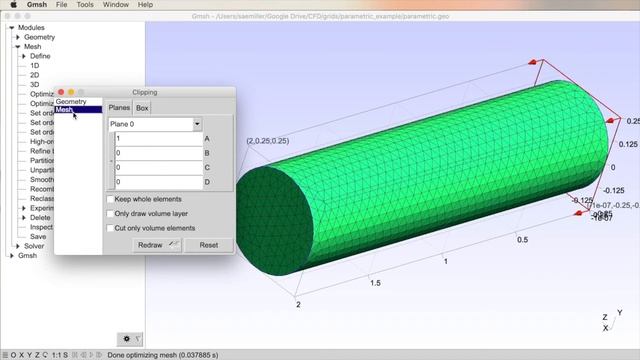Set Y-axis view from status bar
The image size is (640, 360).
pos(29,355)
